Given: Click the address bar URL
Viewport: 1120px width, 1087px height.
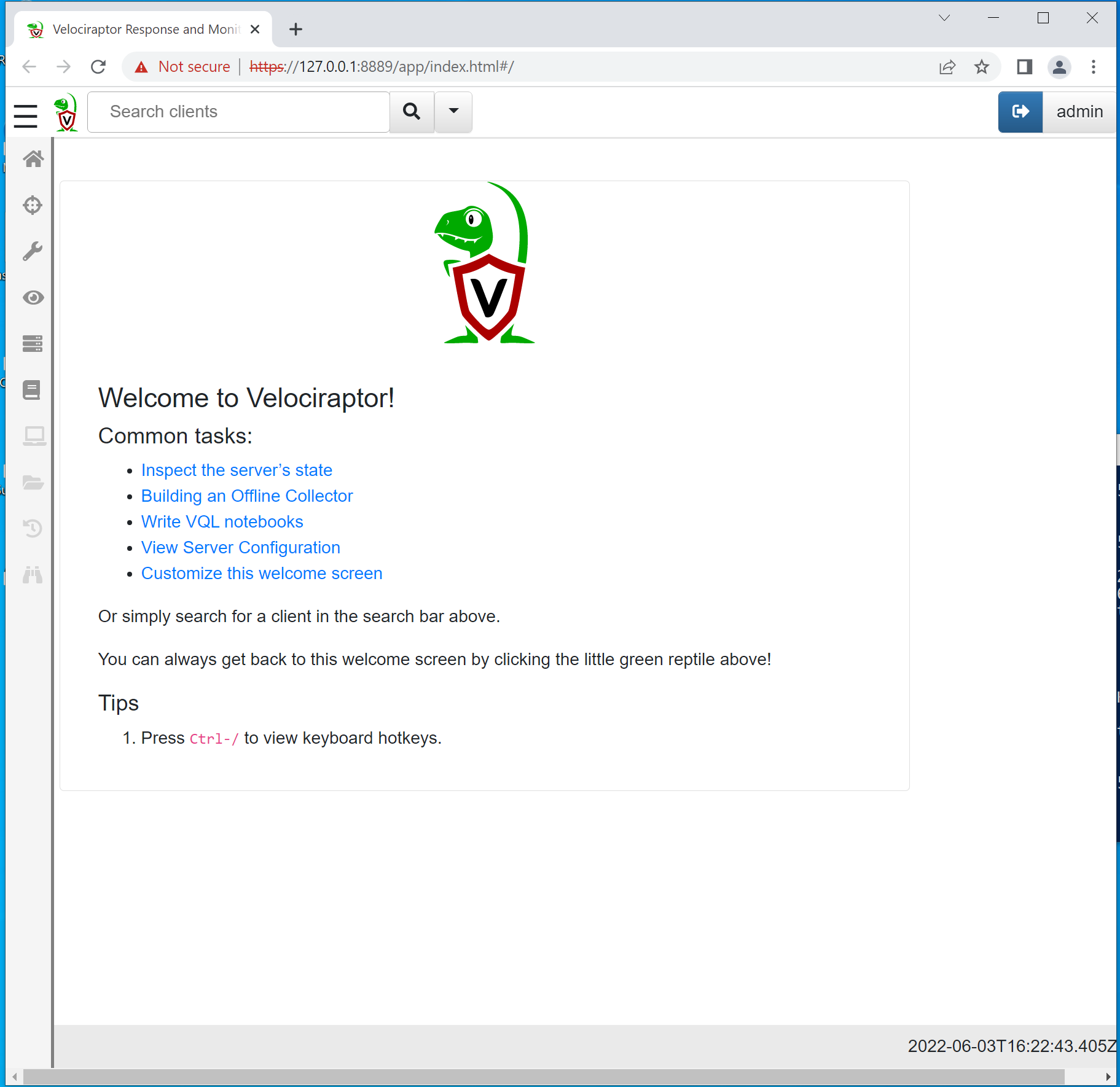Looking at the screenshot, I should pos(382,66).
